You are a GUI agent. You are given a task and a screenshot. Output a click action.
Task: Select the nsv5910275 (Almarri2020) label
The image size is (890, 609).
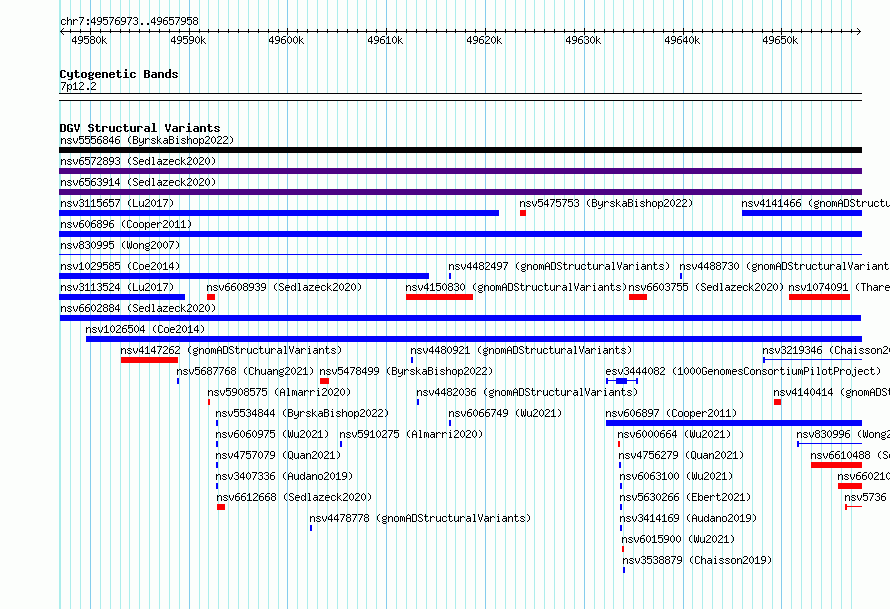coord(412,434)
